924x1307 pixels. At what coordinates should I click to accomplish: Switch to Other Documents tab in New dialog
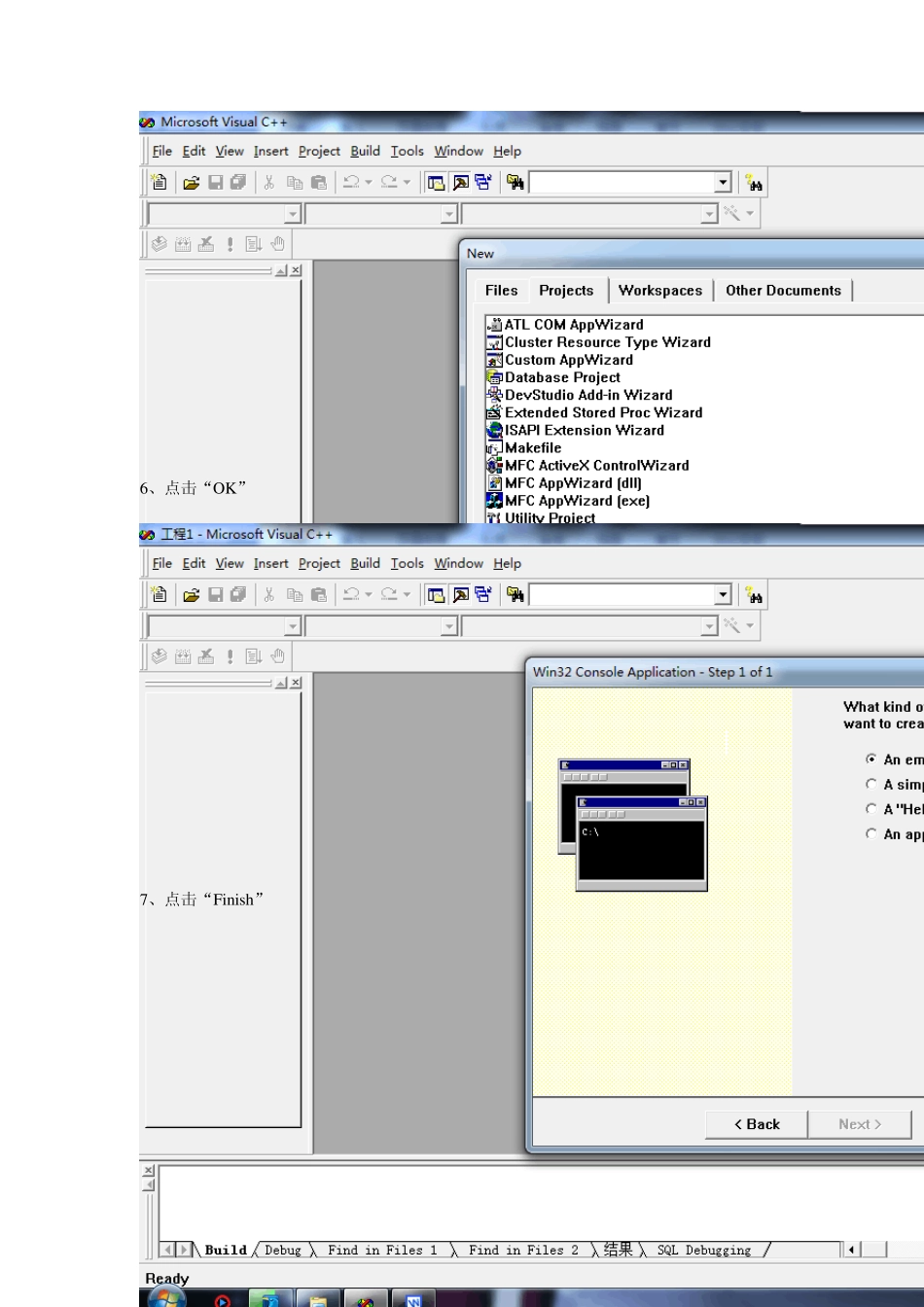point(783,290)
